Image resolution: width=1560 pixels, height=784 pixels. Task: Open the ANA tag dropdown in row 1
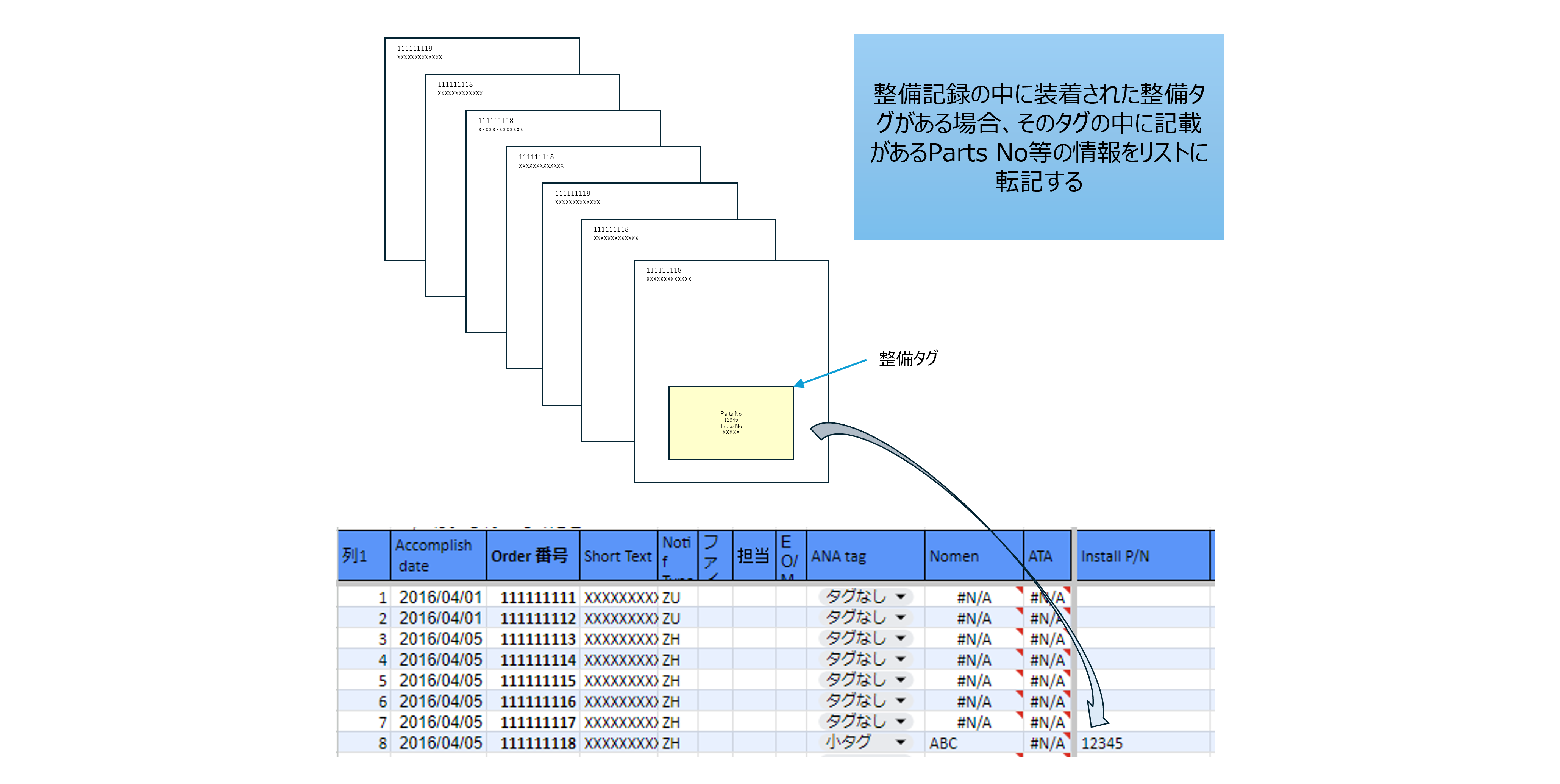[901, 597]
